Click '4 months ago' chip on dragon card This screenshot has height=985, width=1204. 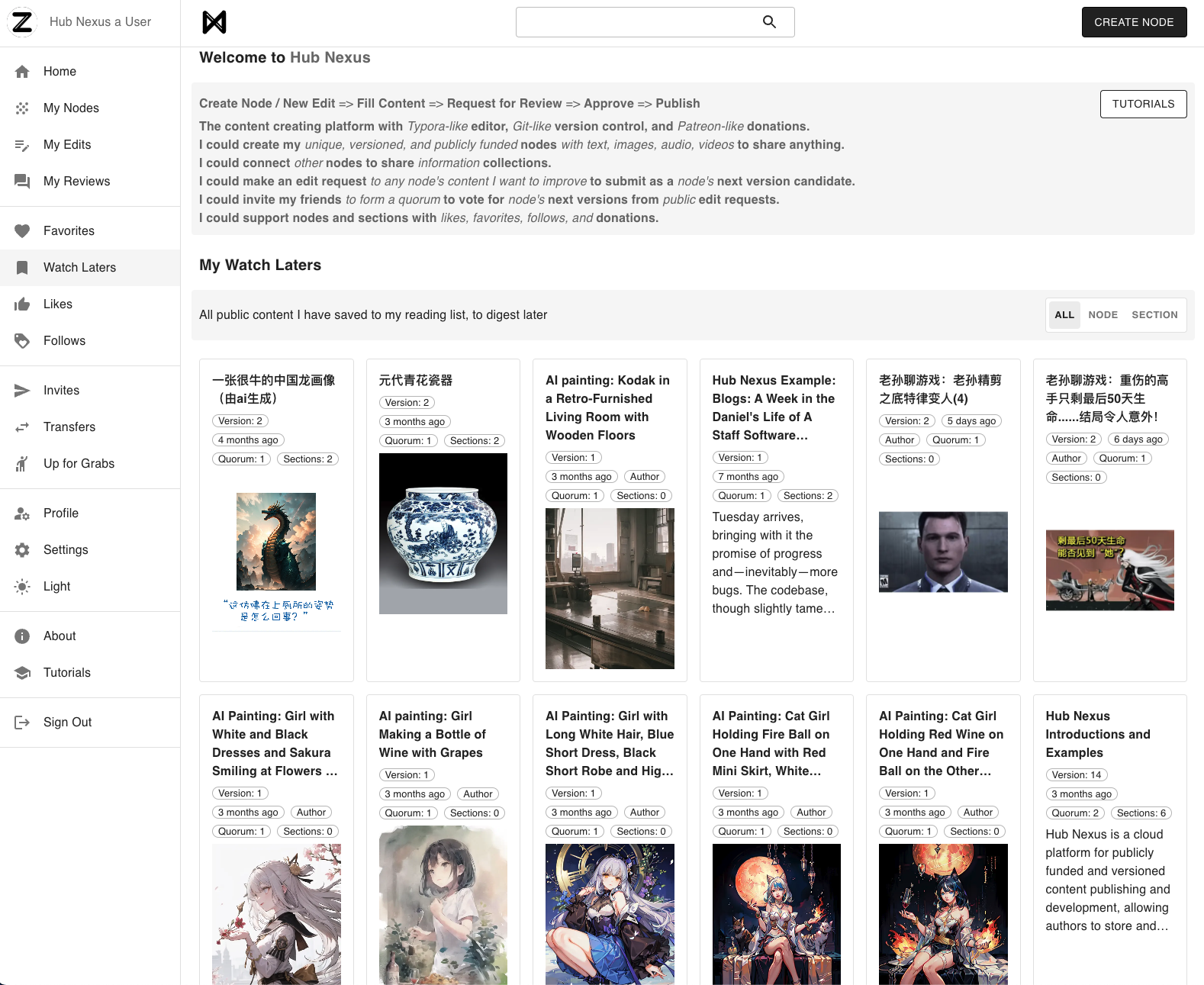tap(248, 440)
